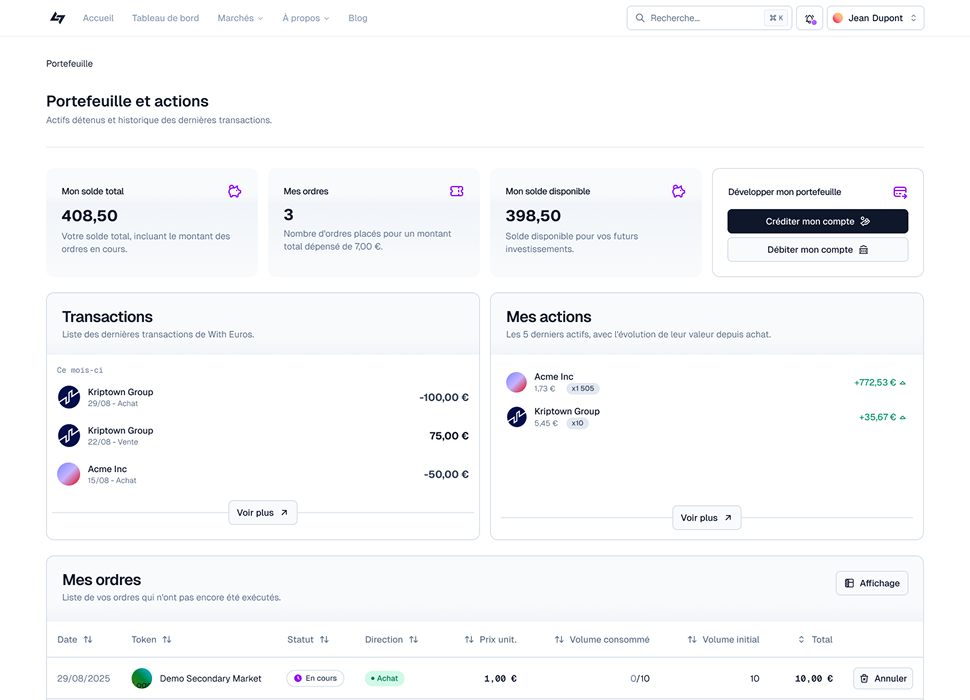970x700 pixels.
Task: Sort orders by the Prix unit. column
Action: point(490,640)
